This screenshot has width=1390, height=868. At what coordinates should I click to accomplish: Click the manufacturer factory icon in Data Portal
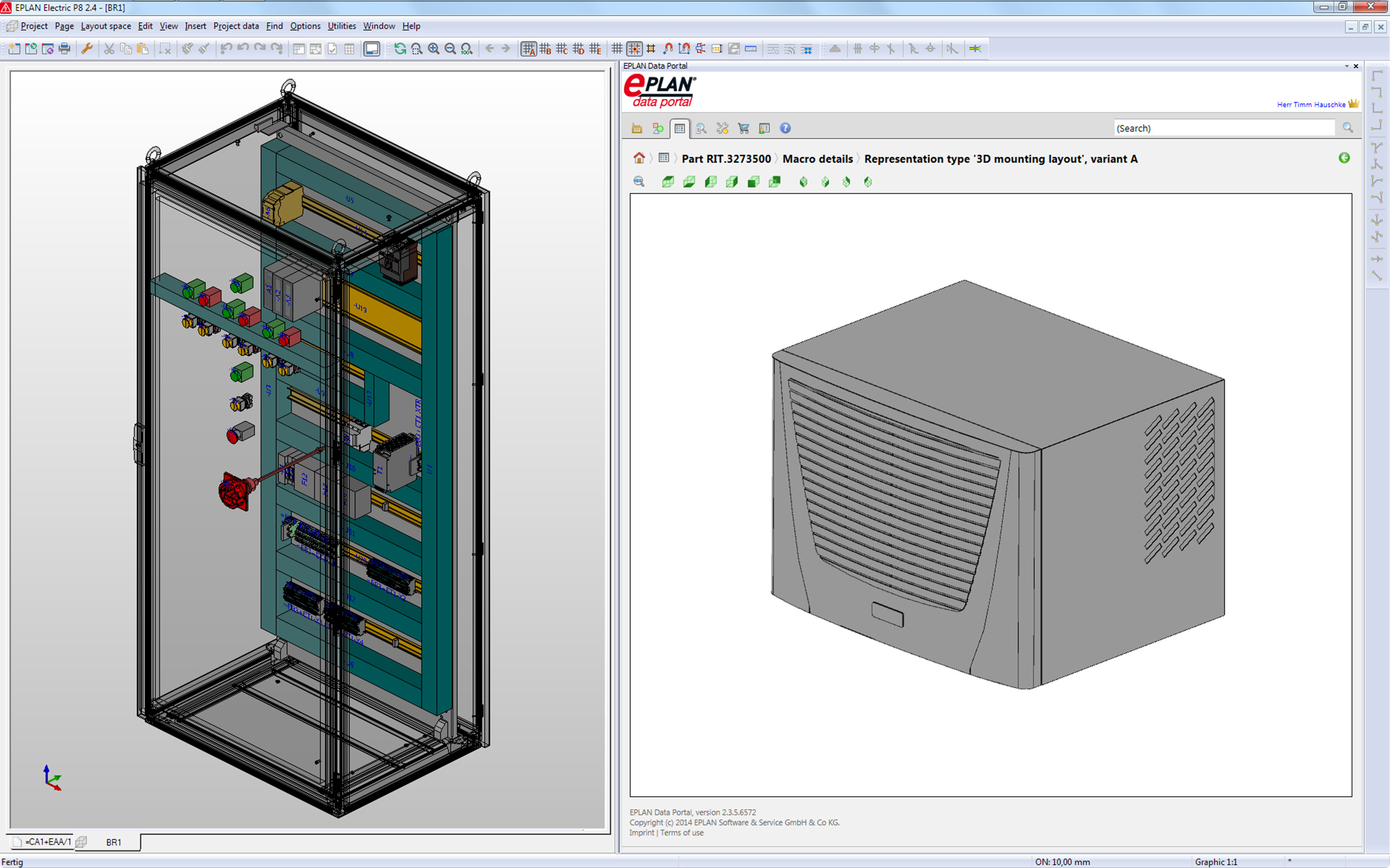coord(636,128)
